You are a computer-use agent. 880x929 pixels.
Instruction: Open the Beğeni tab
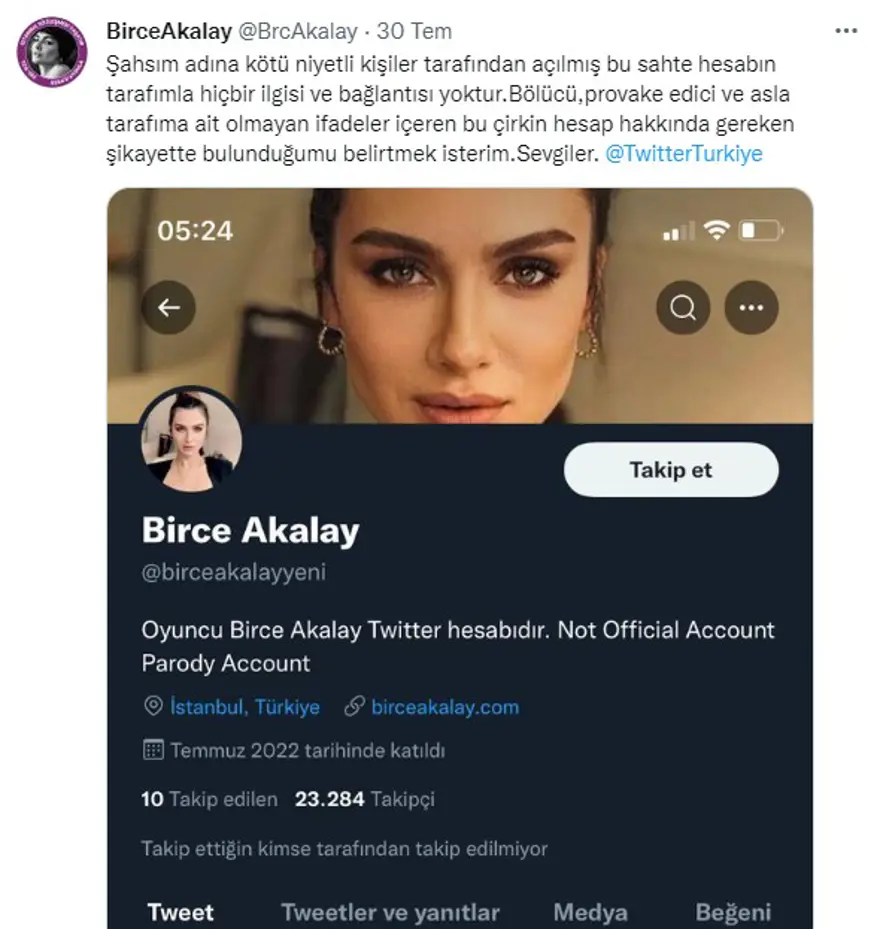733,912
